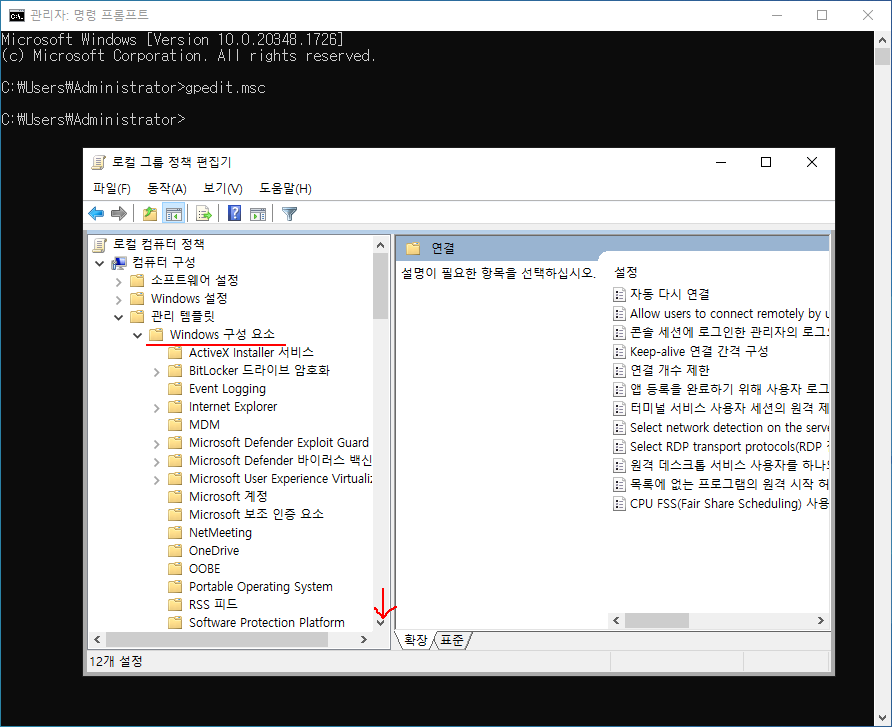Click the tree pane scroll up arrow
The height and width of the screenshot is (727, 892).
click(x=380, y=245)
